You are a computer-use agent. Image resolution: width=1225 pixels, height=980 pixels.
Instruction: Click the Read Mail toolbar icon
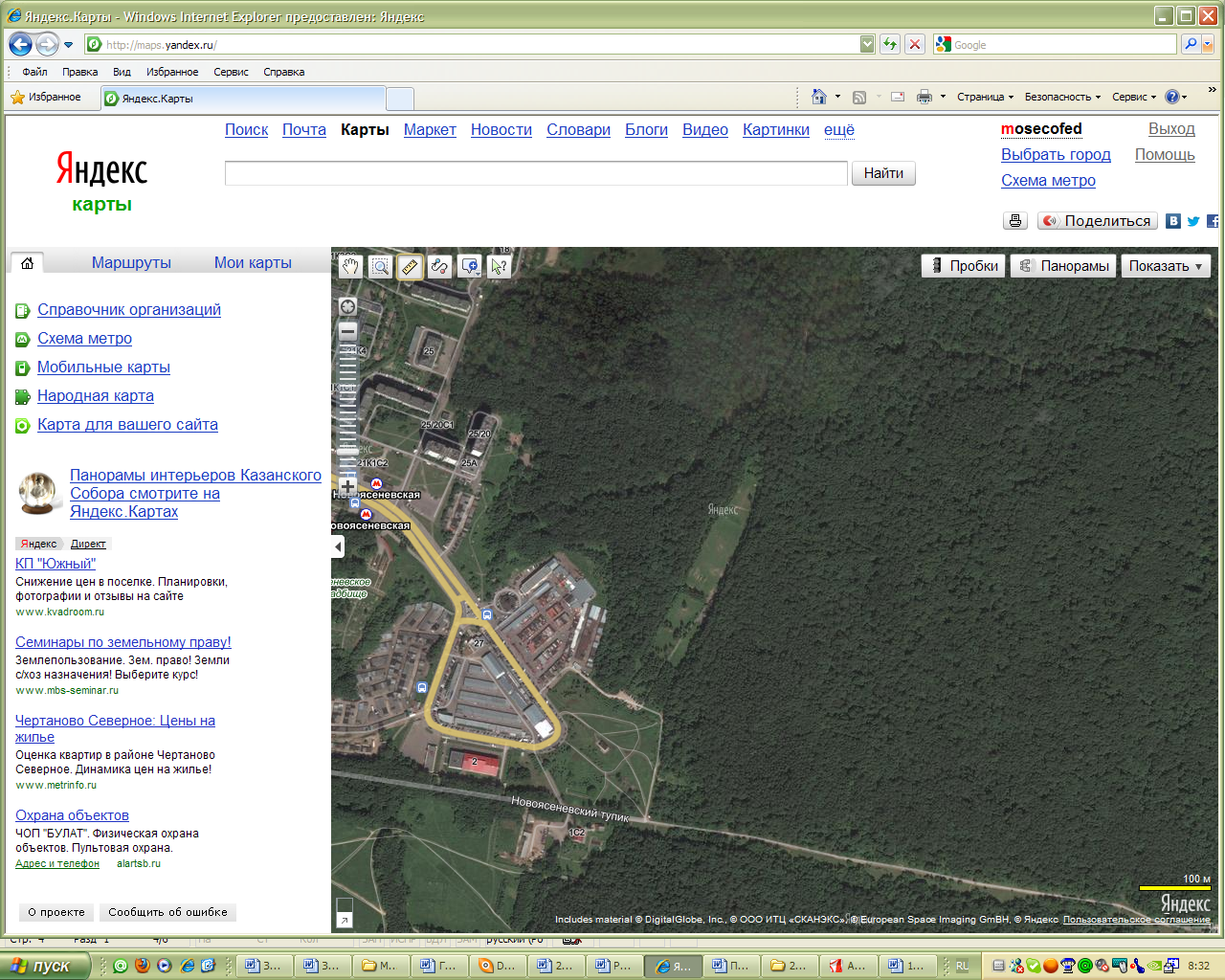898,97
